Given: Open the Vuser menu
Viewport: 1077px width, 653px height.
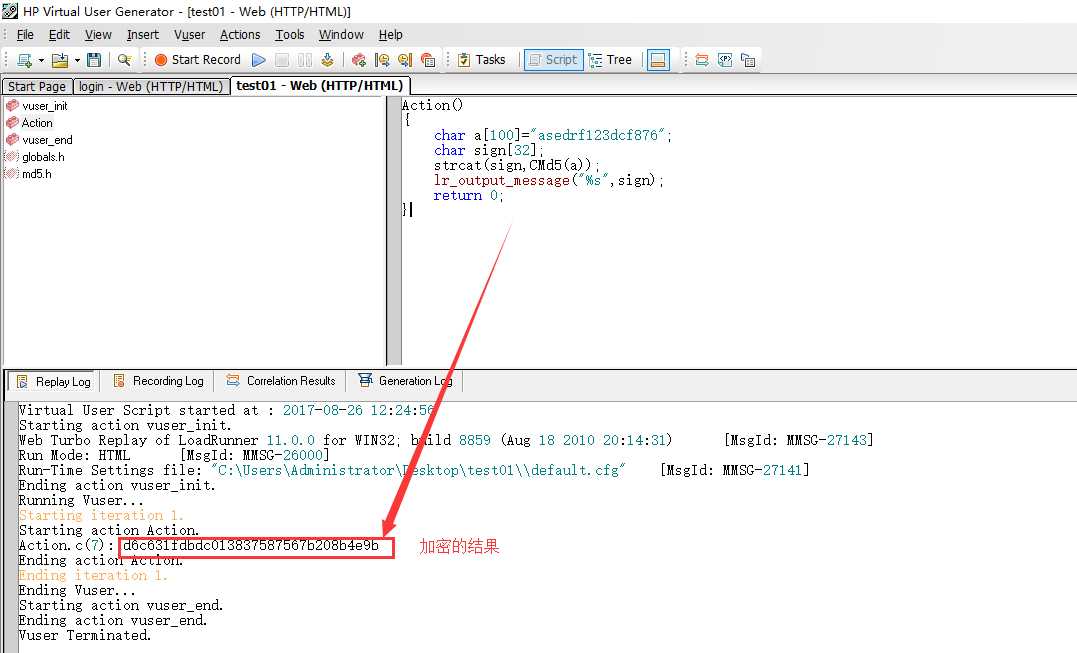Looking at the screenshot, I should pos(190,34).
